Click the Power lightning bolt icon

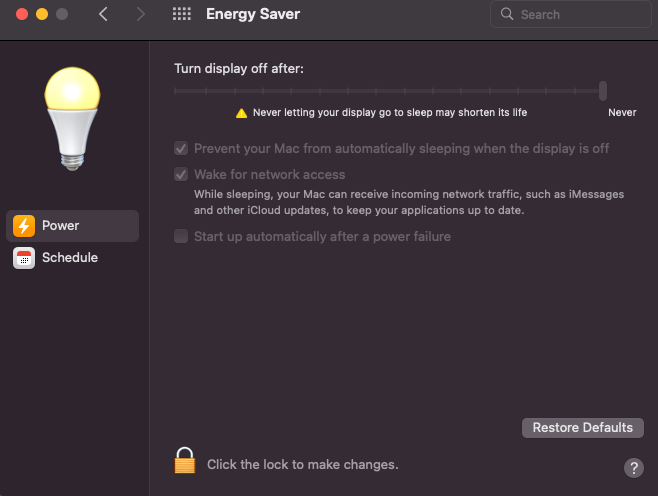point(24,226)
